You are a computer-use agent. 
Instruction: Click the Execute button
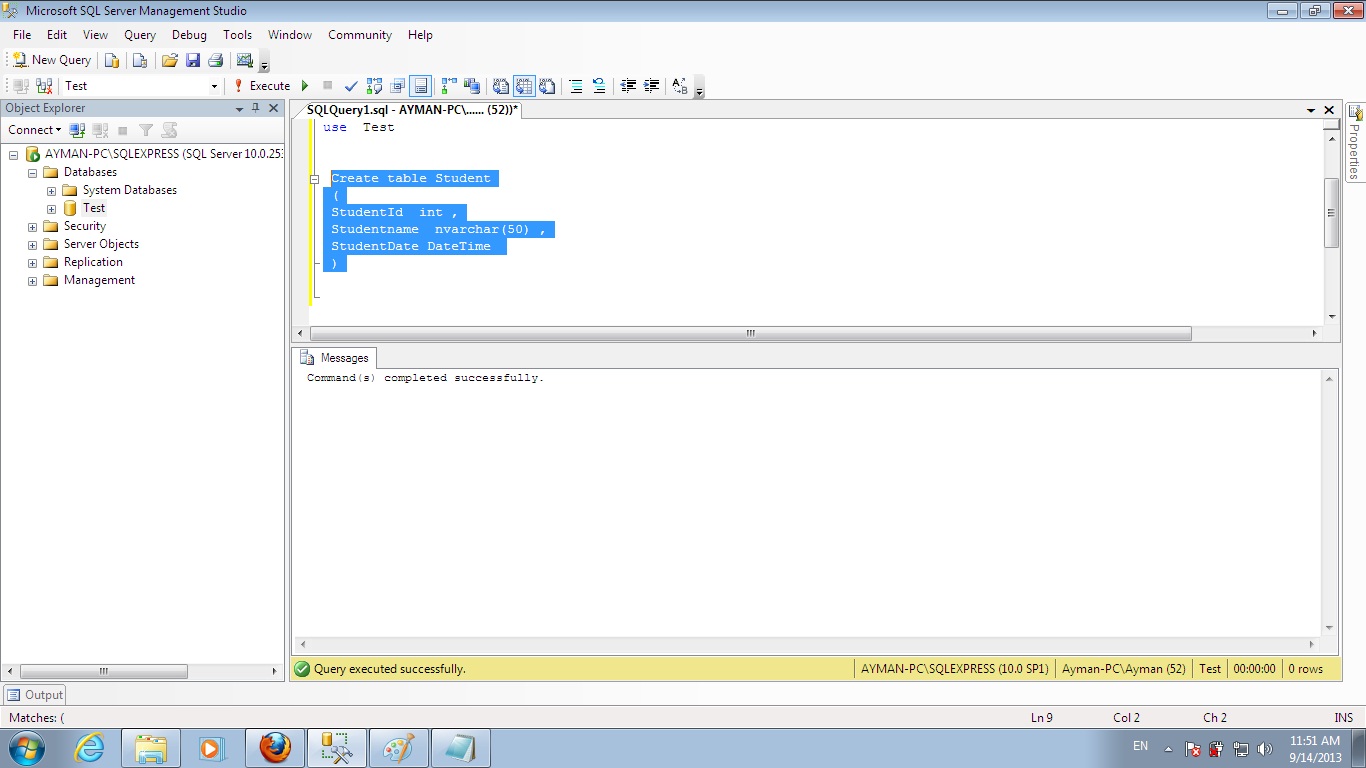click(x=261, y=86)
